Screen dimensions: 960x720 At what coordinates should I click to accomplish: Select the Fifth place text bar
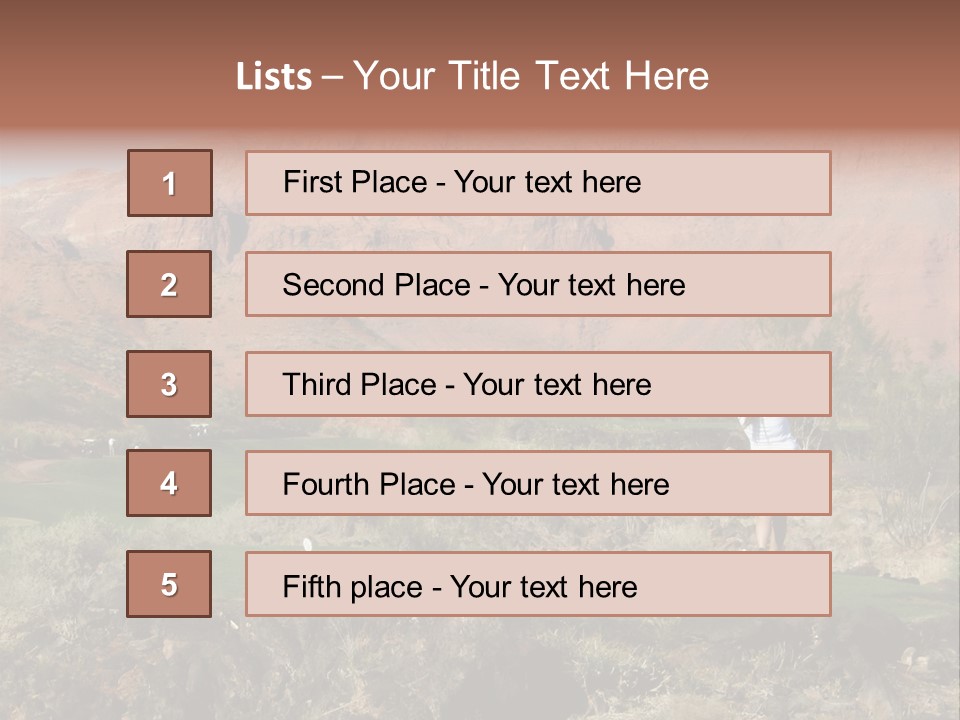[x=538, y=584]
